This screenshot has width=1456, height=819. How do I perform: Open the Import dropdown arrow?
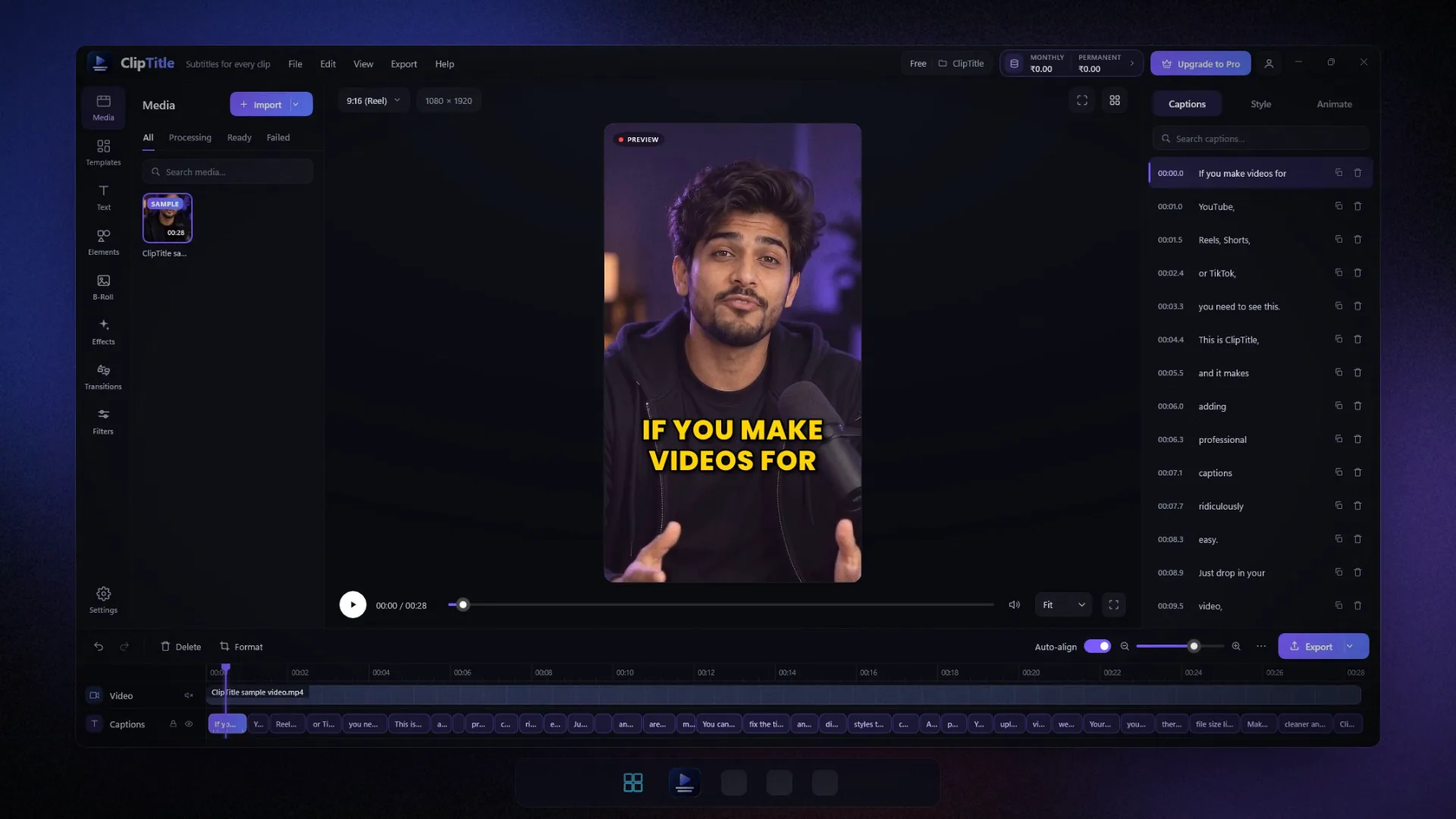tap(297, 105)
